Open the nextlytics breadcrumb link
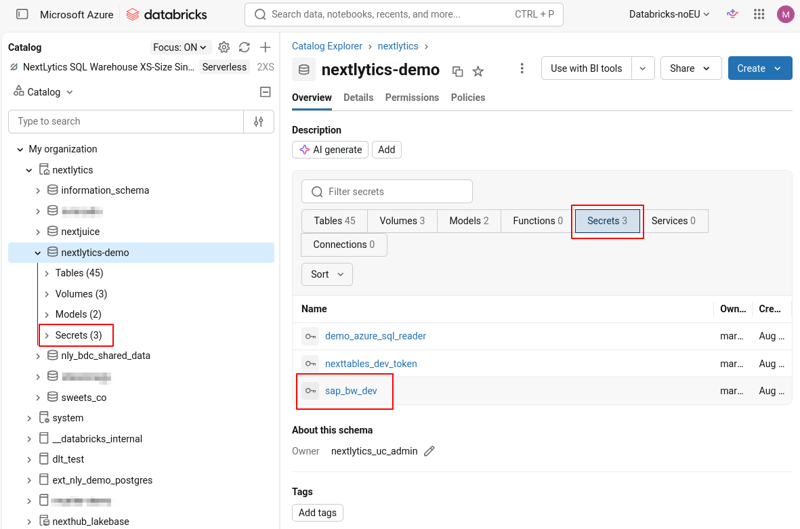This screenshot has height=529, width=800. coord(398,46)
